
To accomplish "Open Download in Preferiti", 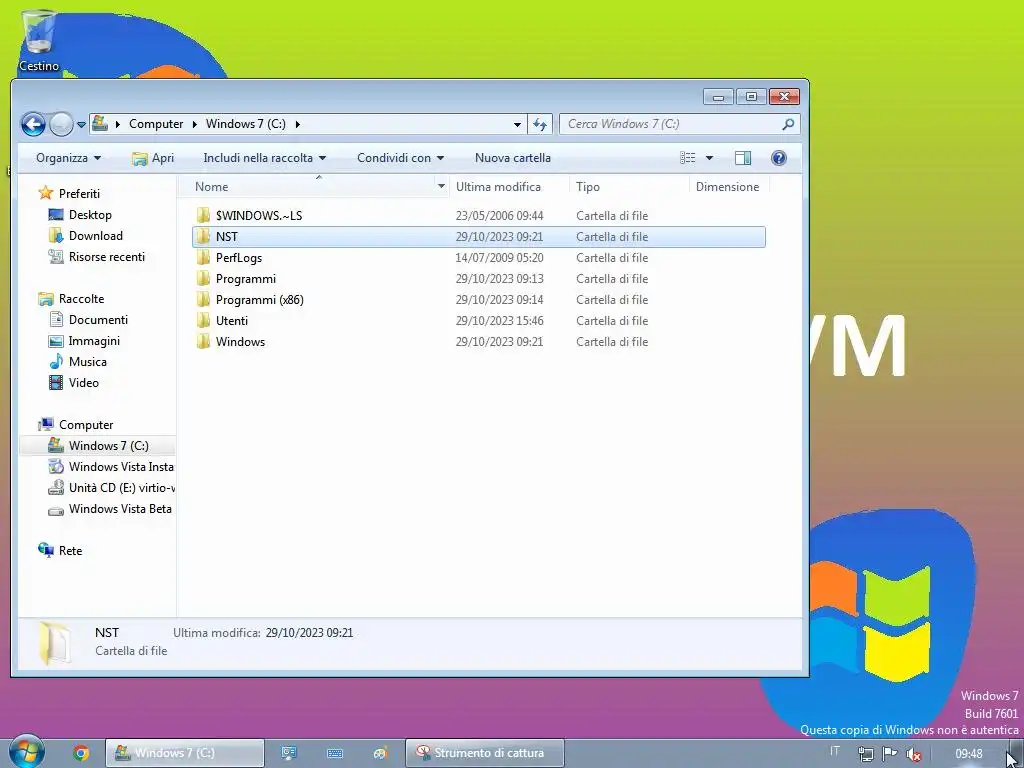I will (95, 236).
